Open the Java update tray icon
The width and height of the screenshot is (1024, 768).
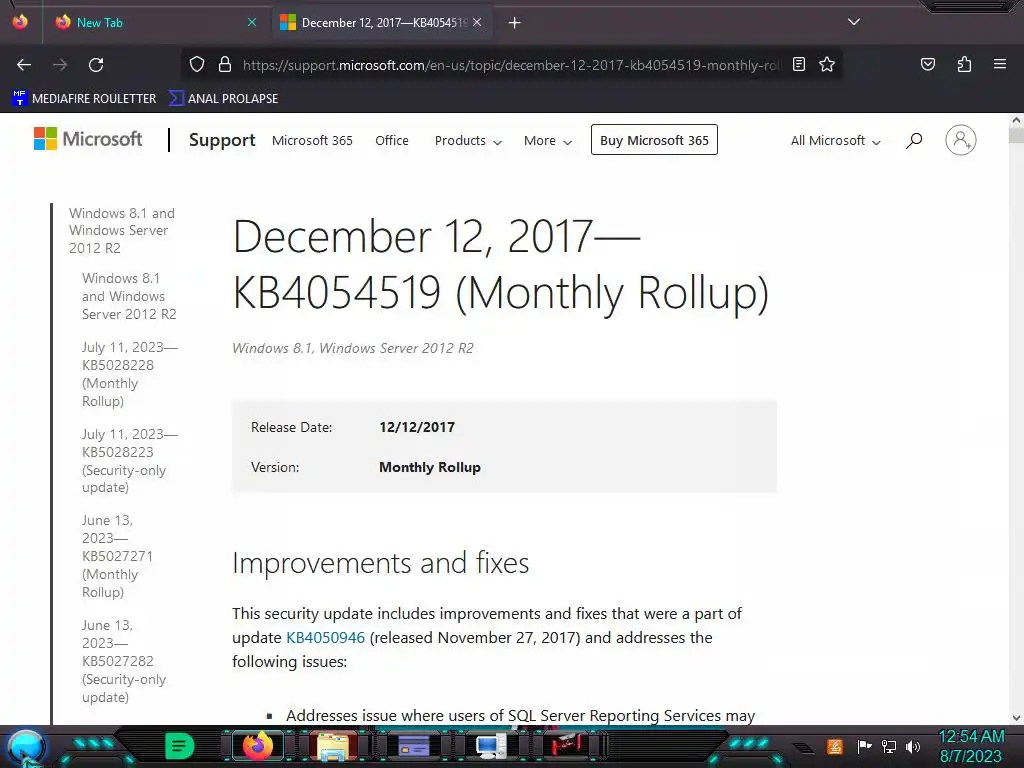coord(835,746)
